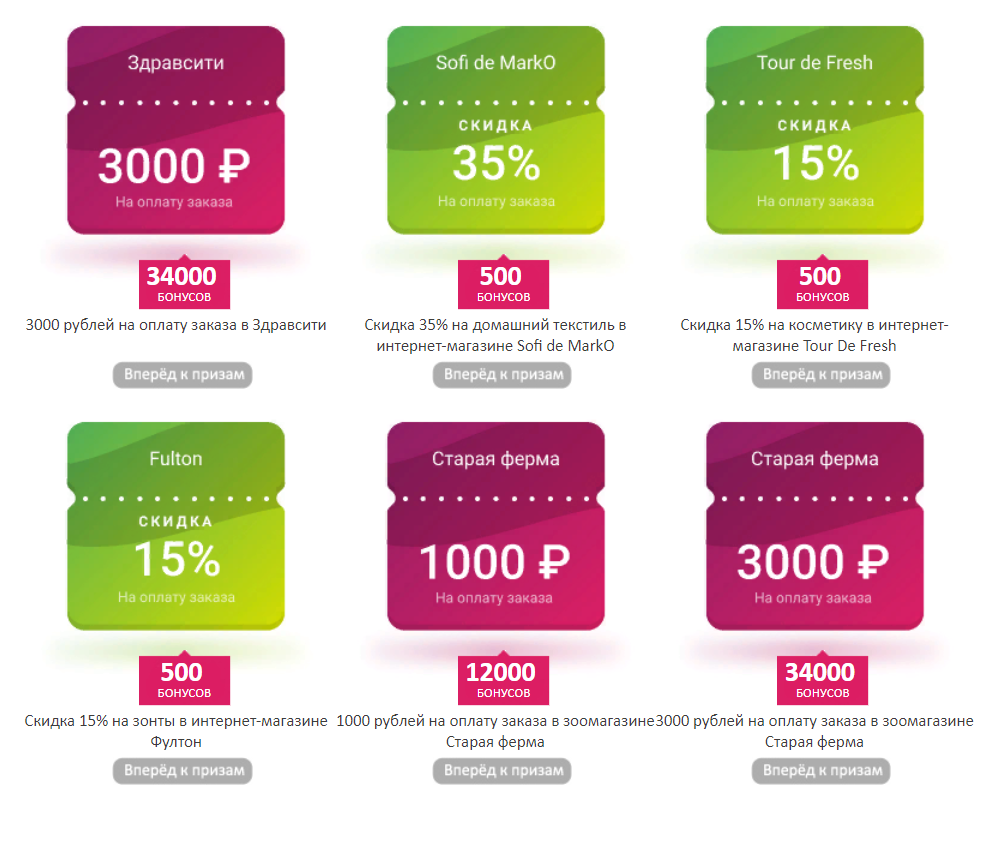Click the 500 бонусов badge under Sofi de MarkO
Image resolution: width=1000 pixels, height=844 pixels.
[503, 284]
